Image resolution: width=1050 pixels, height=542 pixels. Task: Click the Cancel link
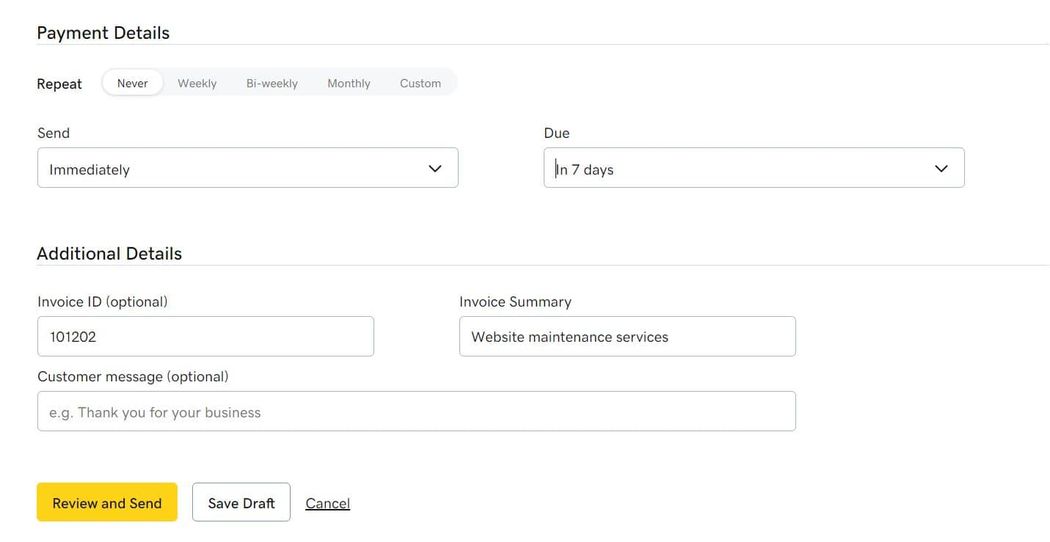pyautogui.click(x=327, y=503)
